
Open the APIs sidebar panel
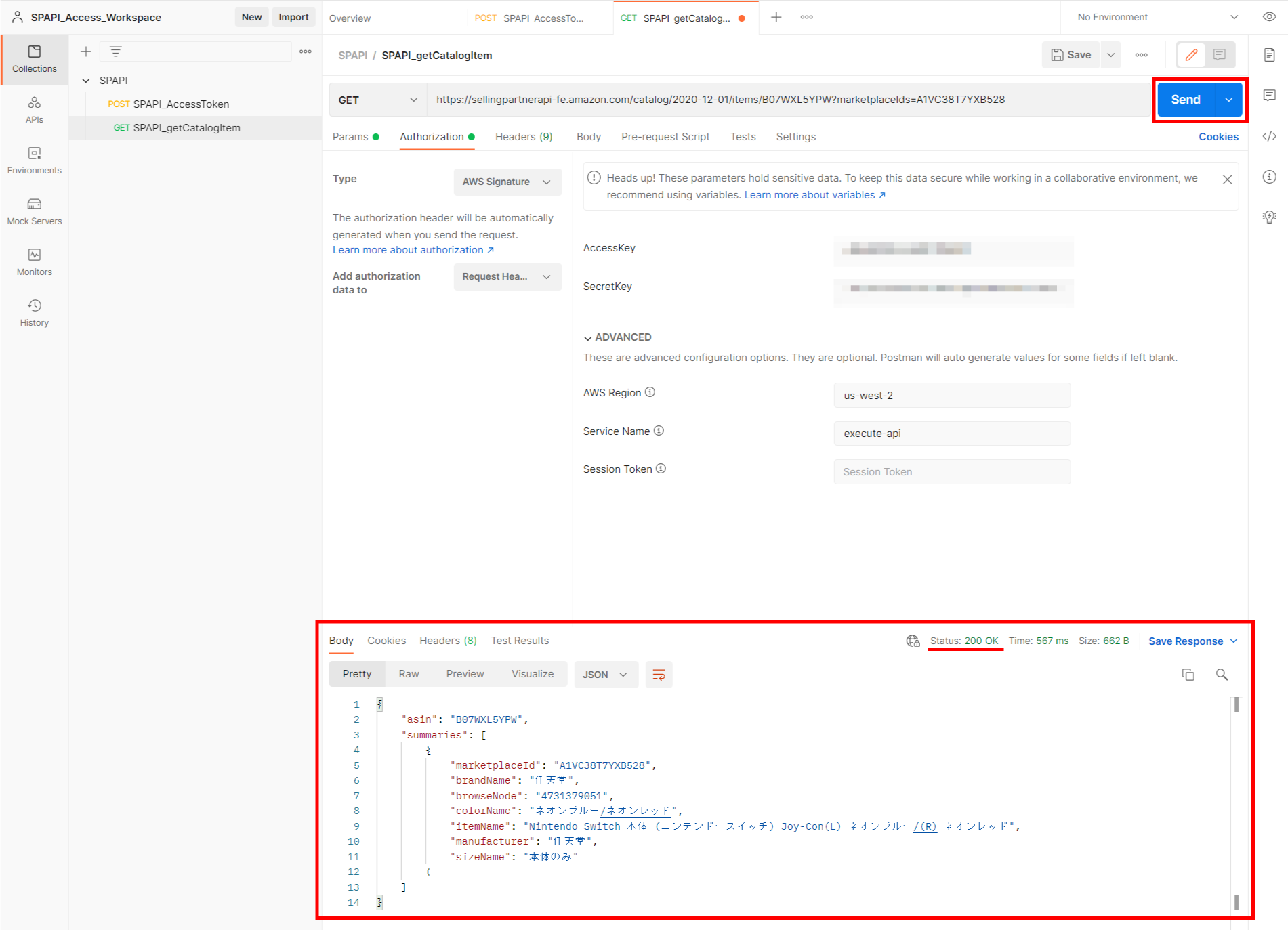pos(34,108)
